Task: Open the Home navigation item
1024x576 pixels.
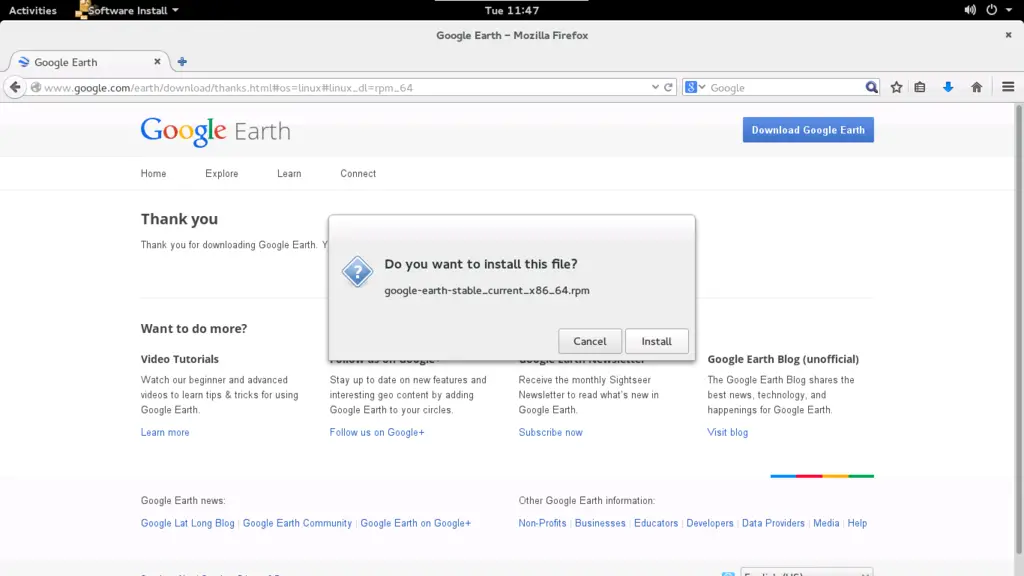Action: 153,174
